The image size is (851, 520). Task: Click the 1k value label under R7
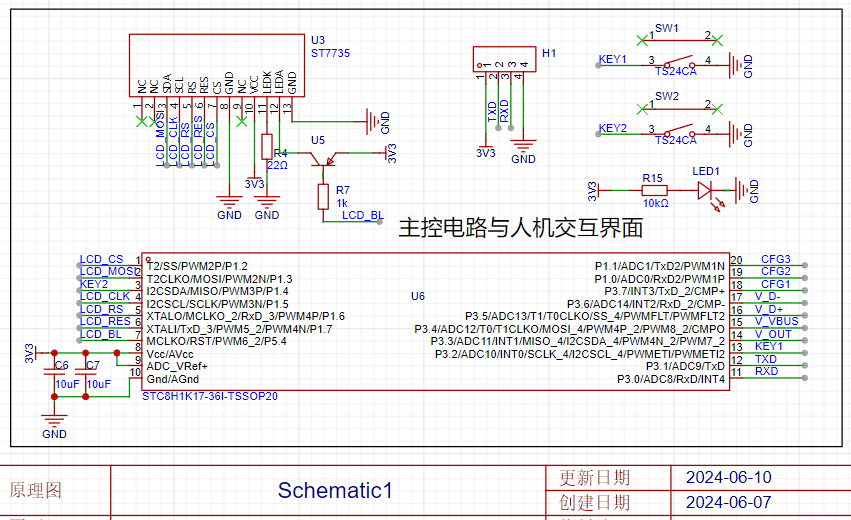(342, 203)
